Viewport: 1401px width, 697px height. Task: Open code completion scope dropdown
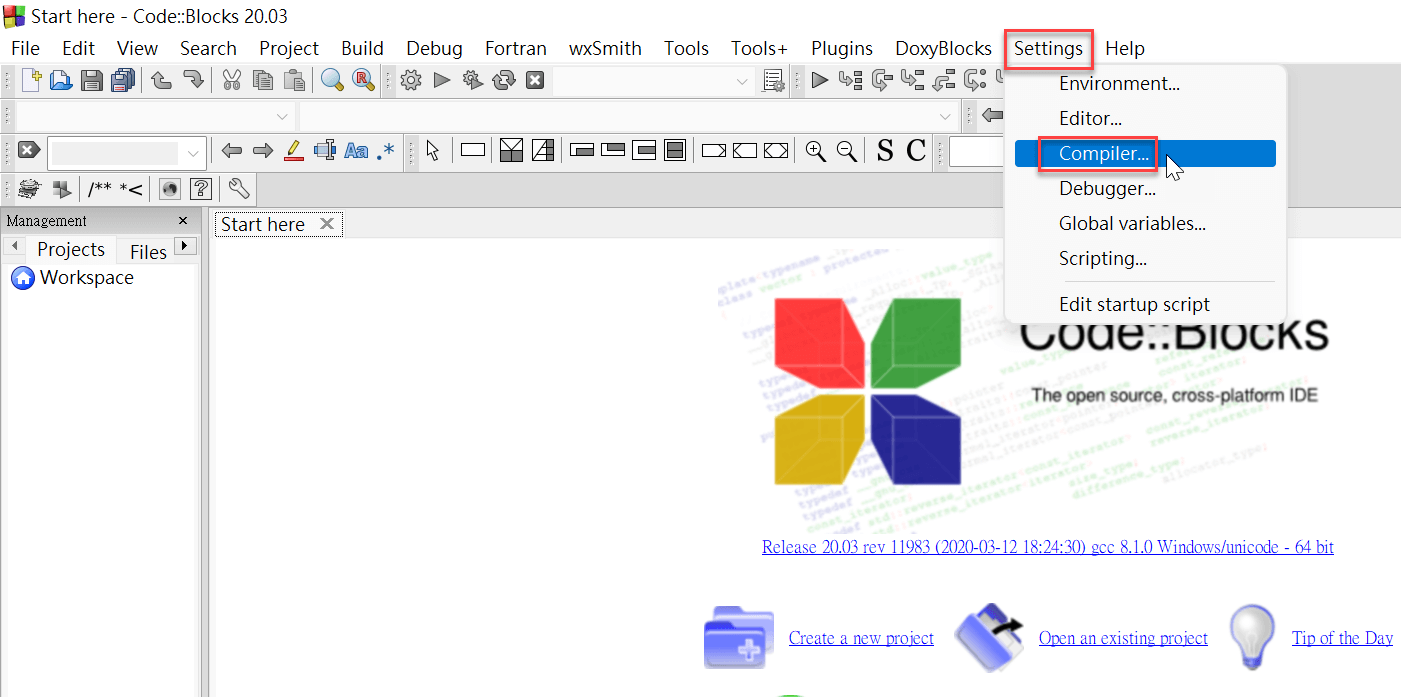tap(282, 116)
